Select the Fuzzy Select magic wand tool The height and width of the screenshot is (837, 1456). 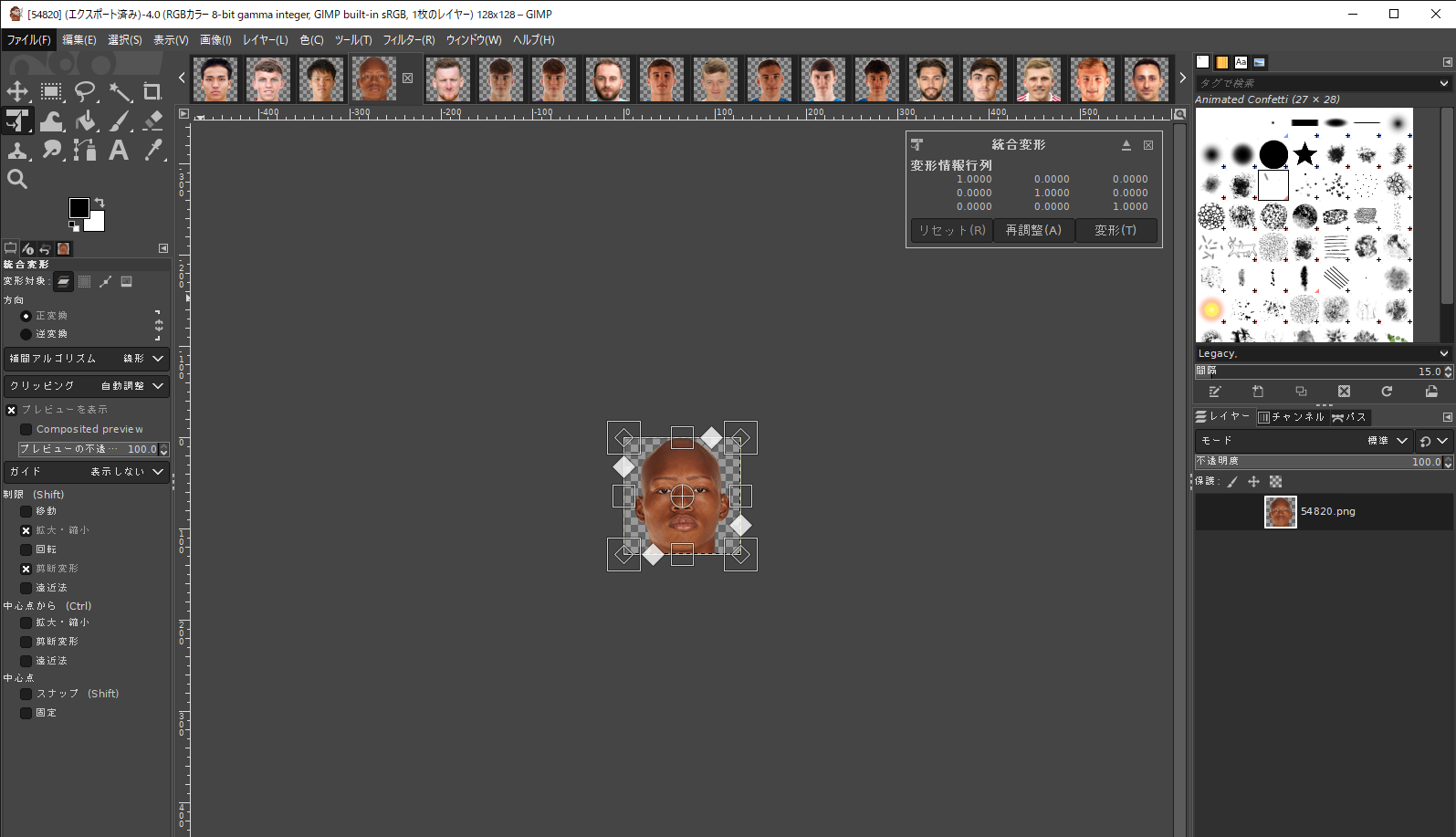[x=120, y=91]
